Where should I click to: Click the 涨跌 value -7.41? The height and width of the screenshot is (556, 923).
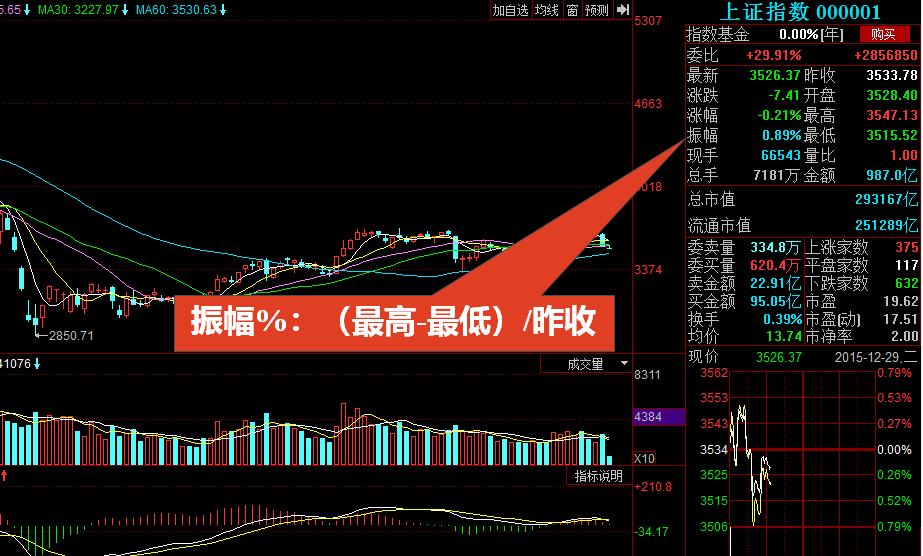pyautogui.click(x=784, y=95)
